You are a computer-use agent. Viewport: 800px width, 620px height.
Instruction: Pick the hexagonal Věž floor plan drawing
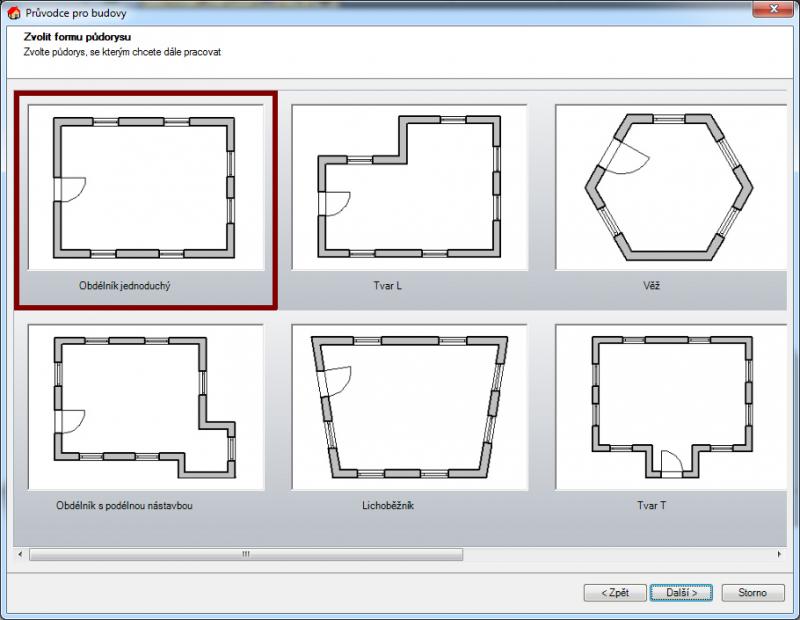point(669,187)
